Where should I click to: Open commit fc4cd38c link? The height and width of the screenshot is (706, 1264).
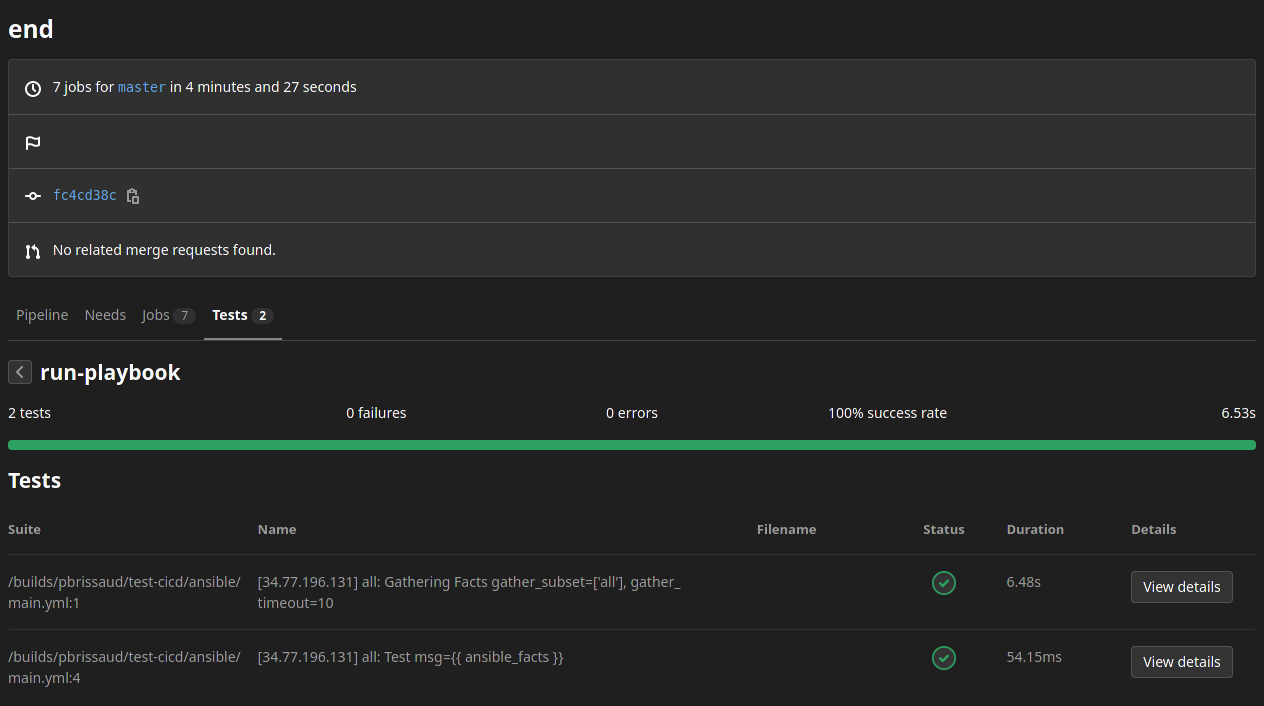click(85, 195)
